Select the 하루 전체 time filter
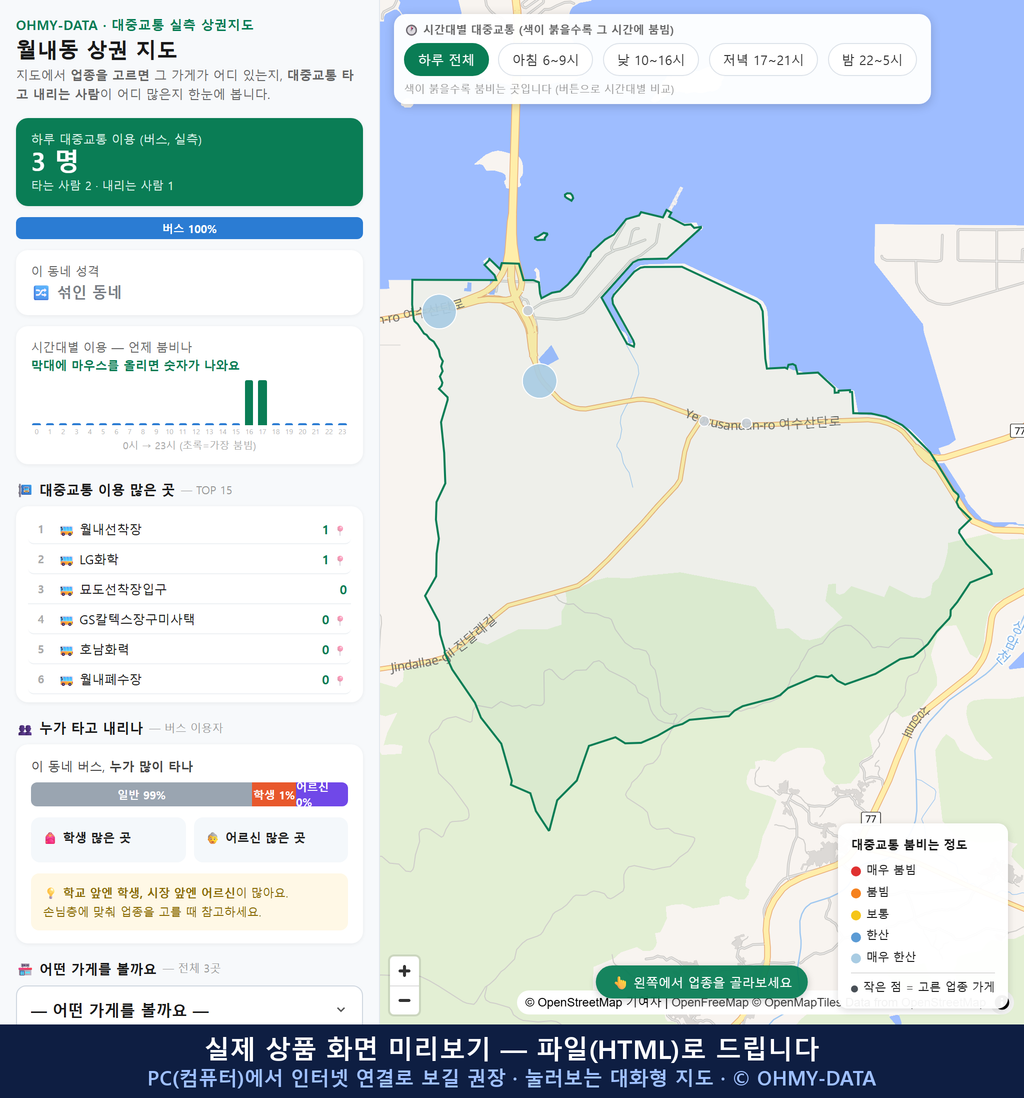This screenshot has height=1098, width=1024. tap(446, 60)
